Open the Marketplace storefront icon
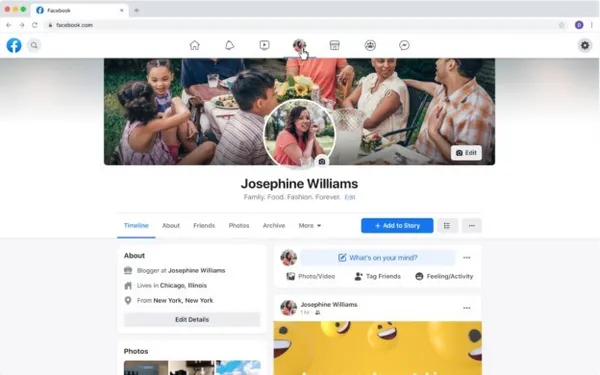Image resolution: width=600 pixels, height=375 pixels. pyautogui.click(x=334, y=45)
